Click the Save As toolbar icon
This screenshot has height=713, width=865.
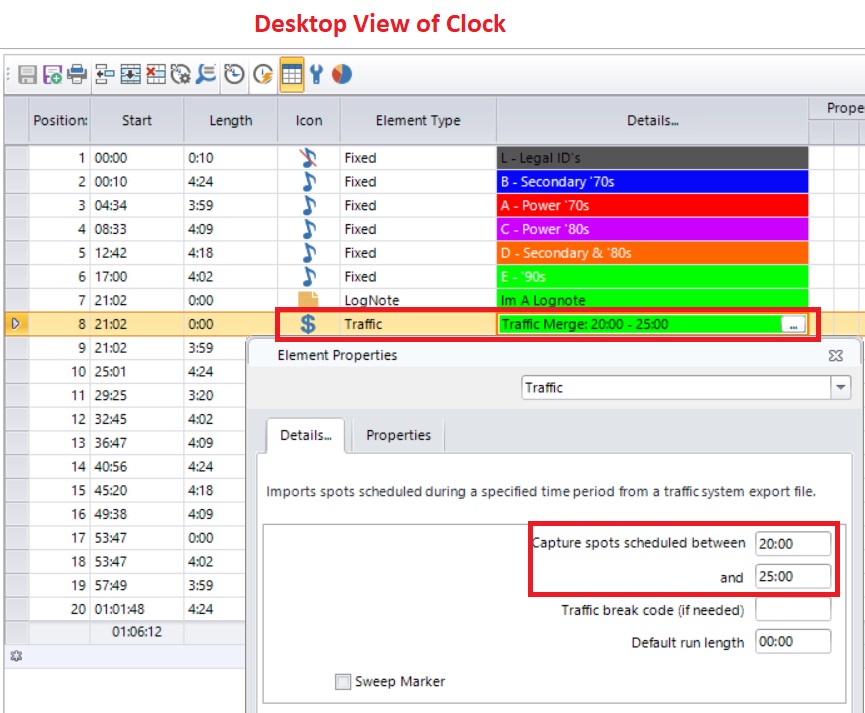tap(52, 74)
